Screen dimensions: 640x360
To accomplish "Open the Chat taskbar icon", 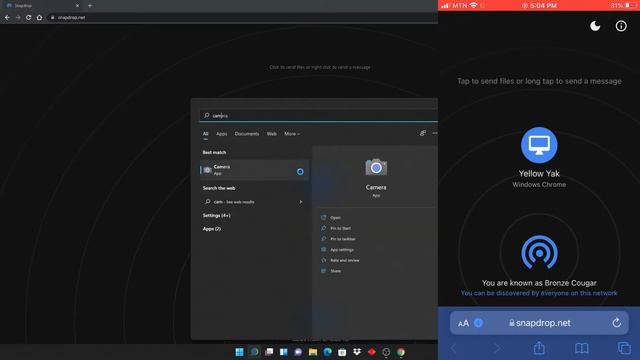I will pyautogui.click(x=298, y=352).
